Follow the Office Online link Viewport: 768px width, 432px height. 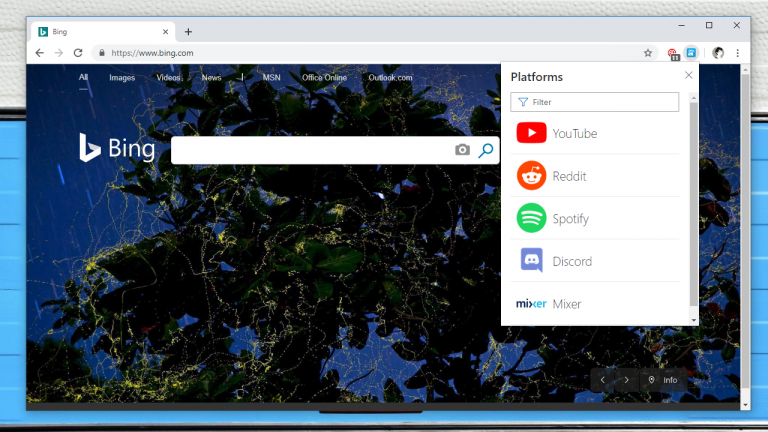324,77
